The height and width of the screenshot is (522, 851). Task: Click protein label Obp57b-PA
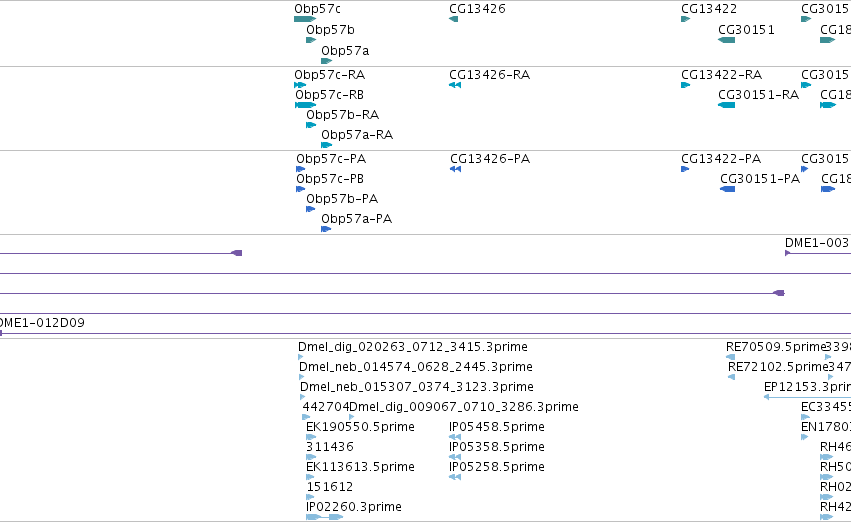click(342, 199)
